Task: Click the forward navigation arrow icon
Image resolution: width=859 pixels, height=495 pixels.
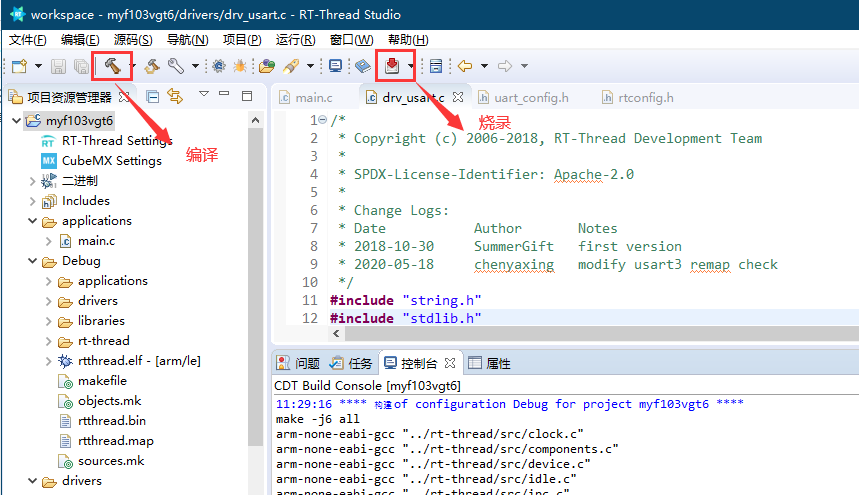Action: tap(505, 66)
